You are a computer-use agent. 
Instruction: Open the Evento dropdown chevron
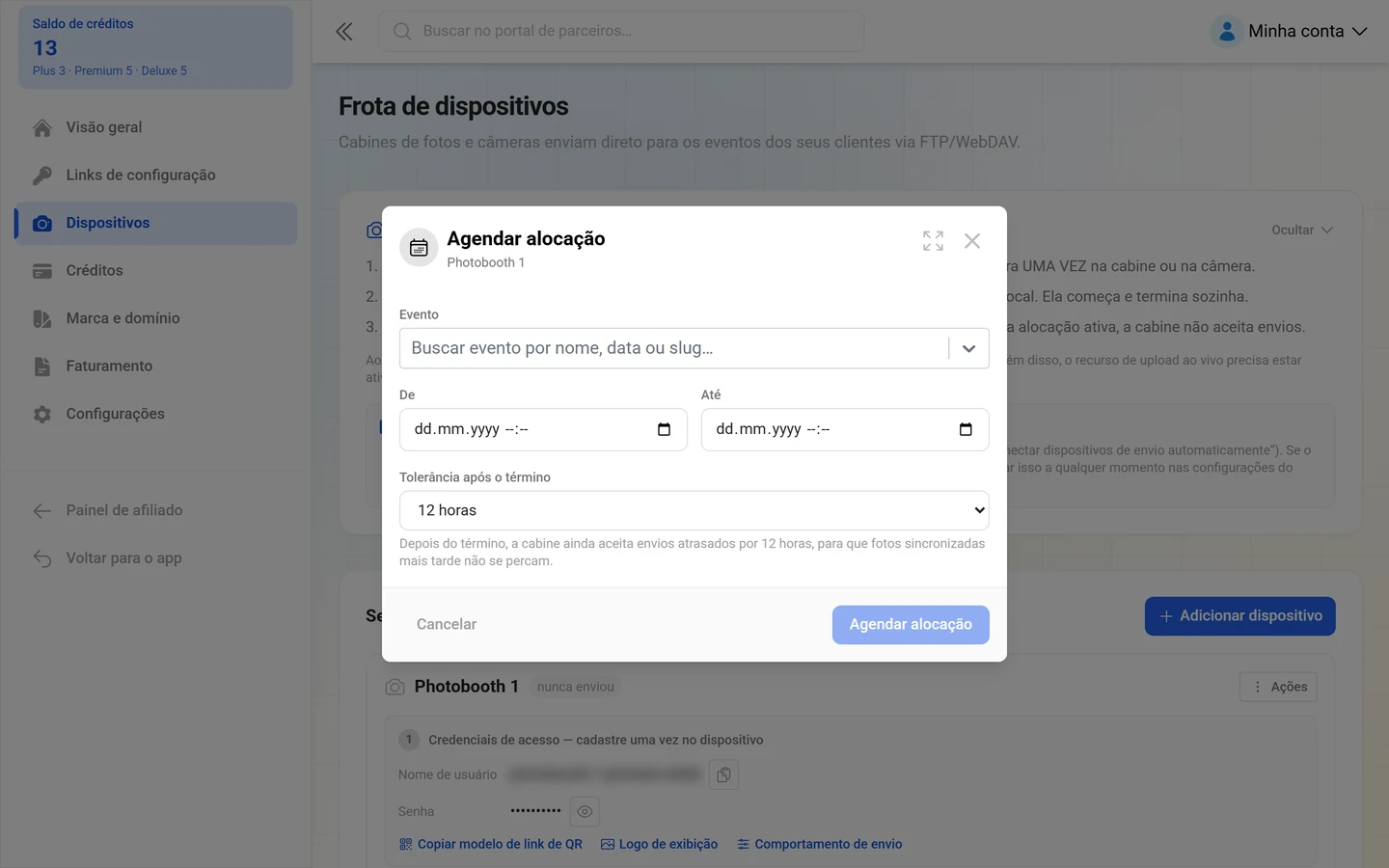968,348
